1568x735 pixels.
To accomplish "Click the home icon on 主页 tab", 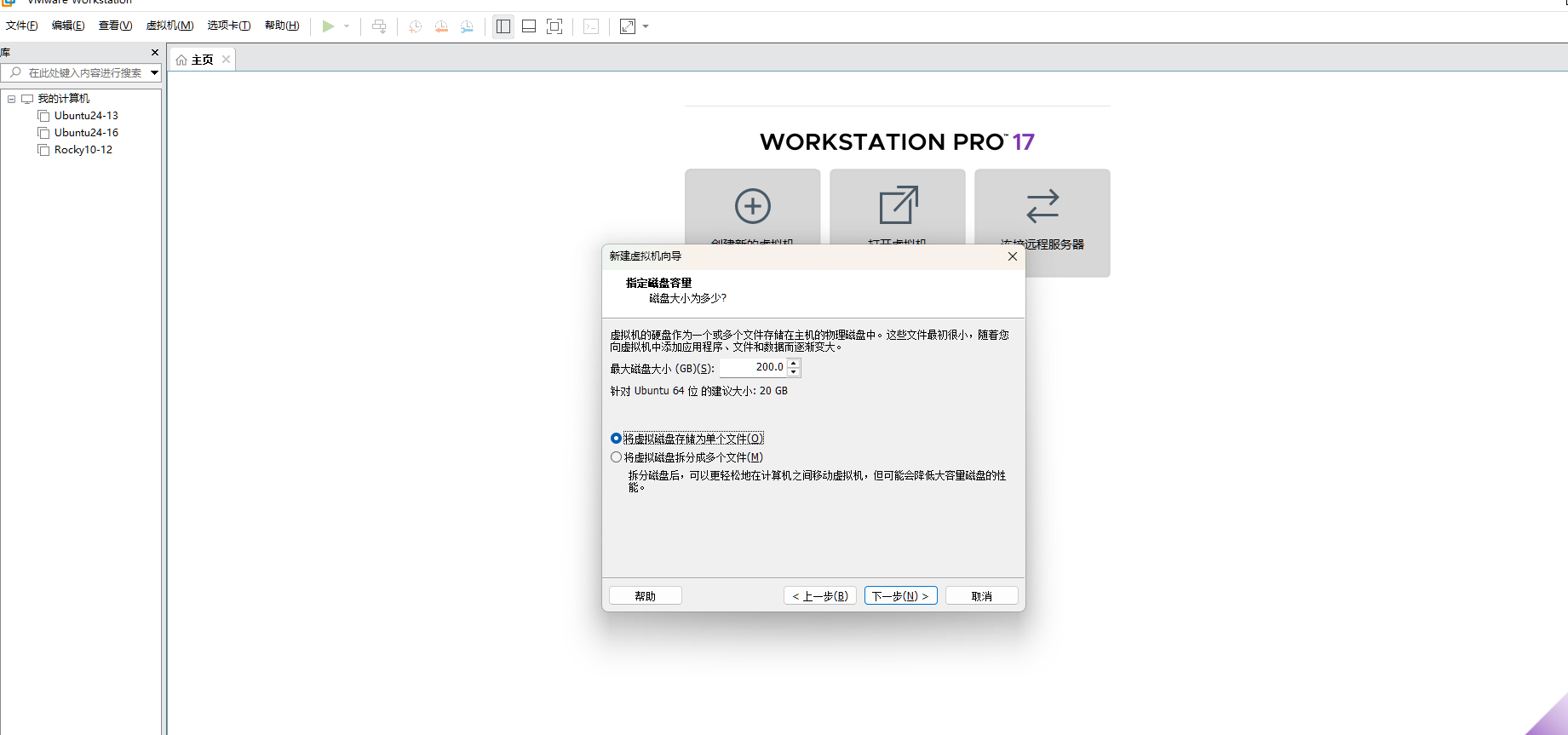I will (x=181, y=60).
